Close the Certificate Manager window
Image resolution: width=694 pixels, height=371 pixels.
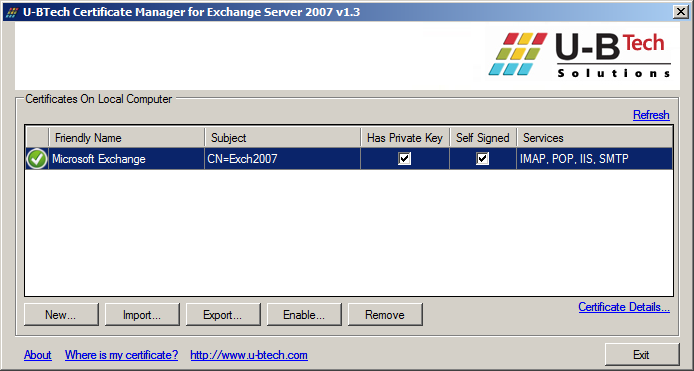tap(681, 12)
